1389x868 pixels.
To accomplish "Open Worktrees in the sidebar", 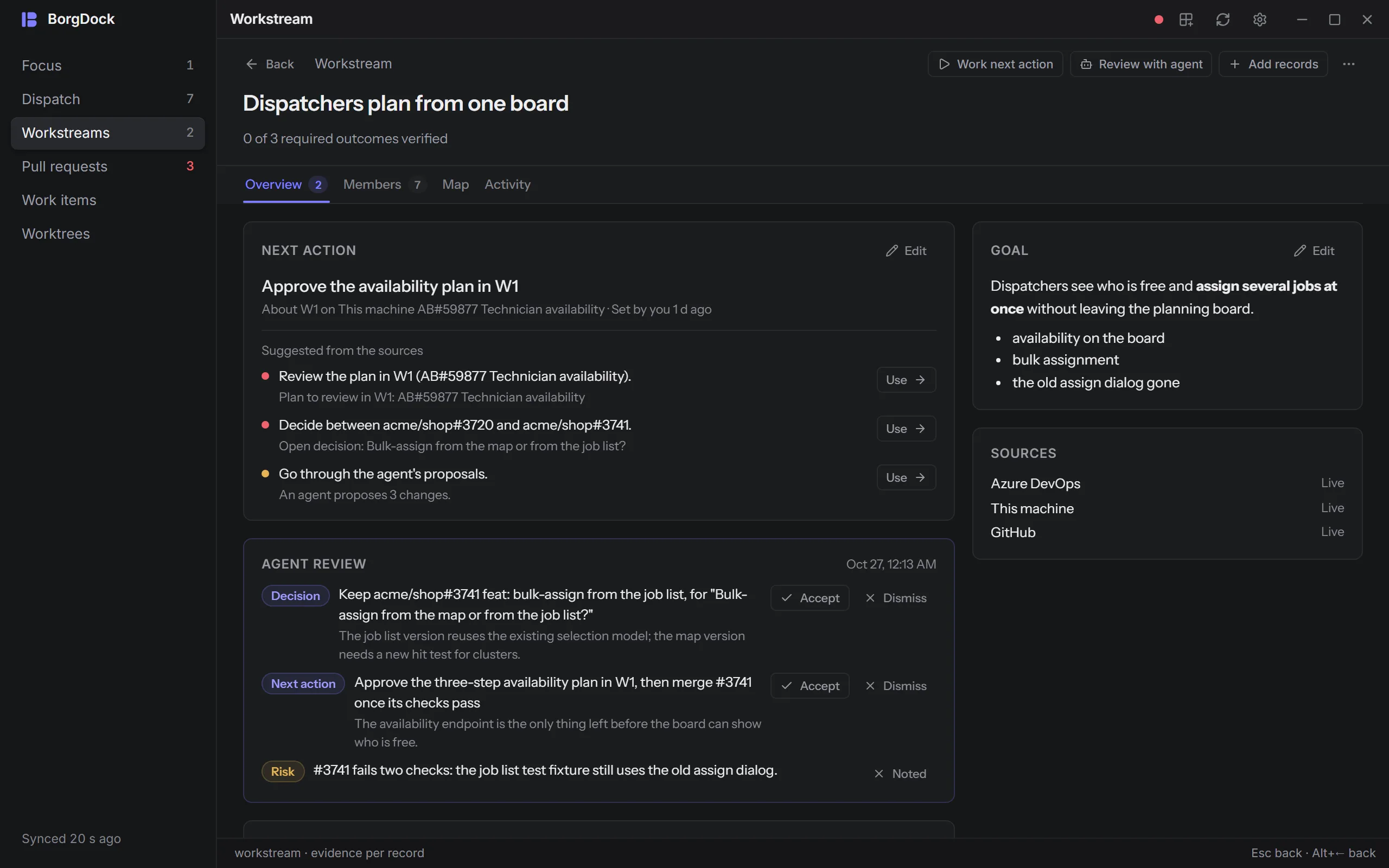I will click(x=108, y=234).
